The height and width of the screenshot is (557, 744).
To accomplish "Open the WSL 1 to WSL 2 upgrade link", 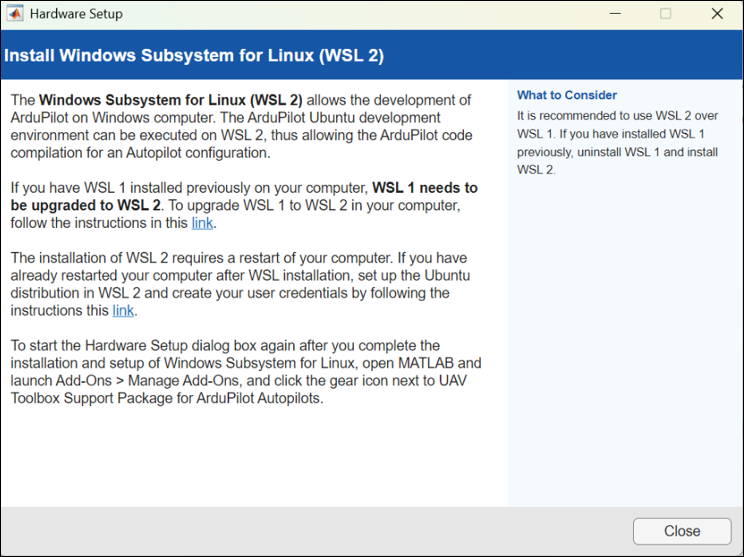I will [x=202, y=223].
